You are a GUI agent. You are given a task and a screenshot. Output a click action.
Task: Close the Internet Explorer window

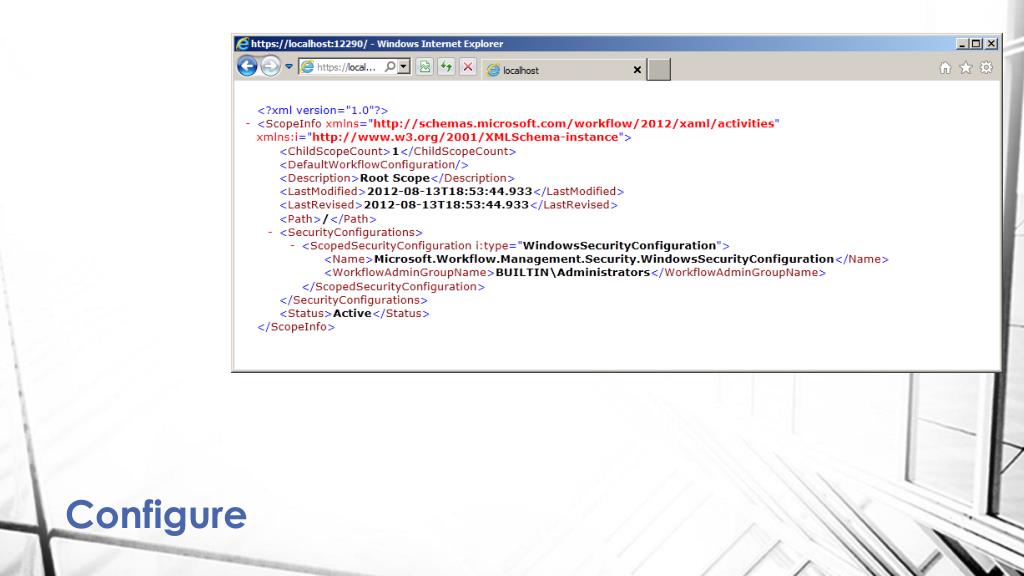991,44
